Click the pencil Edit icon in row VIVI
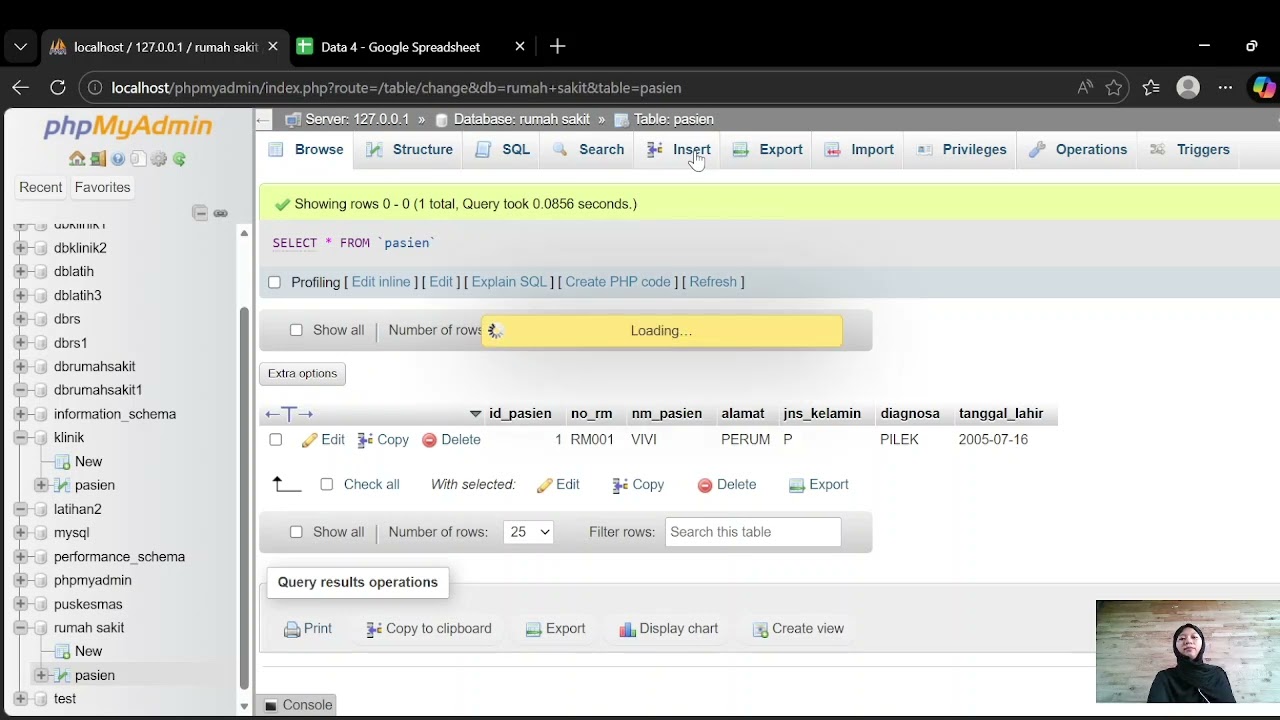 pyautogui.click(x=310, y=440)
